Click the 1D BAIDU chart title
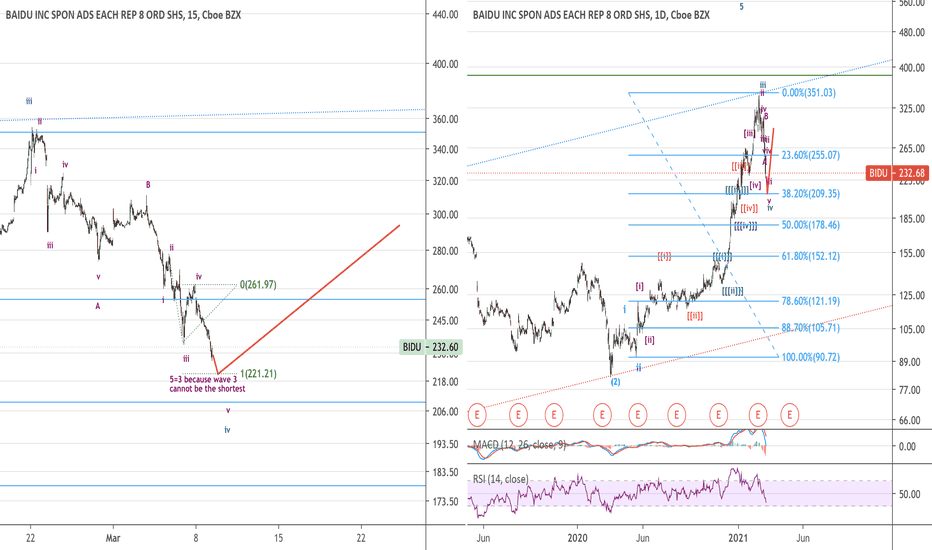 [591, 15]
